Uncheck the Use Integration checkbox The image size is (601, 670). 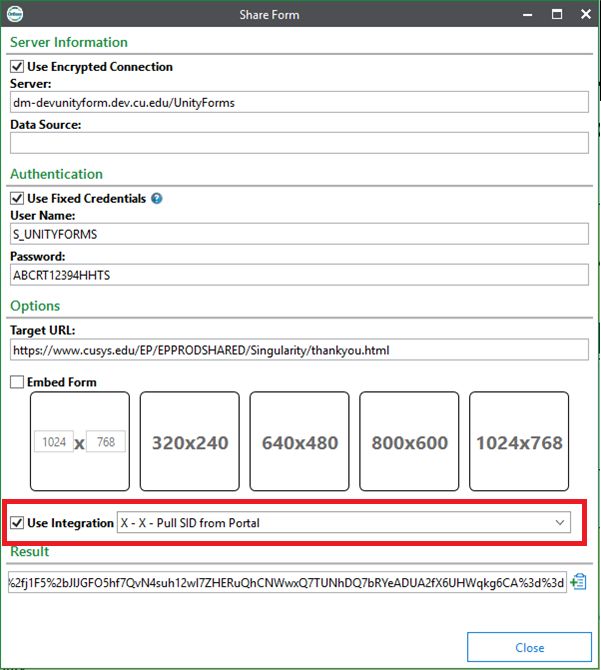pos(17,523)
